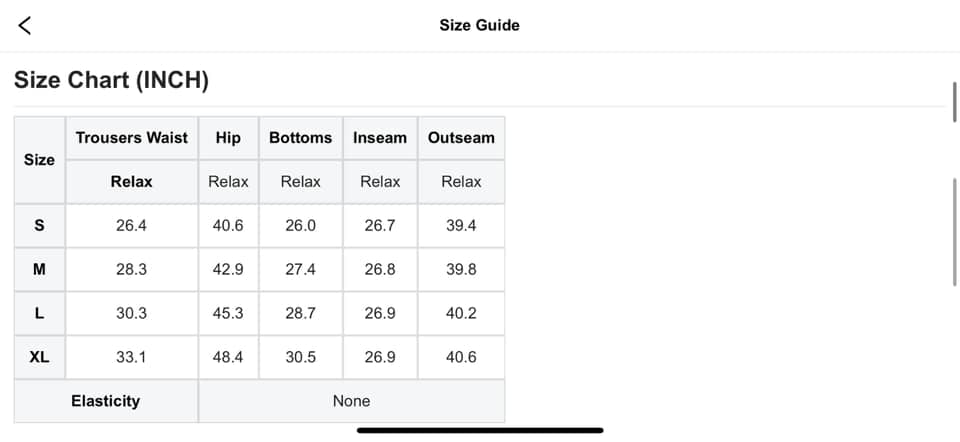Click the Bottoms column header
This screenshot has width=960, height=442.
click(300, 138)
